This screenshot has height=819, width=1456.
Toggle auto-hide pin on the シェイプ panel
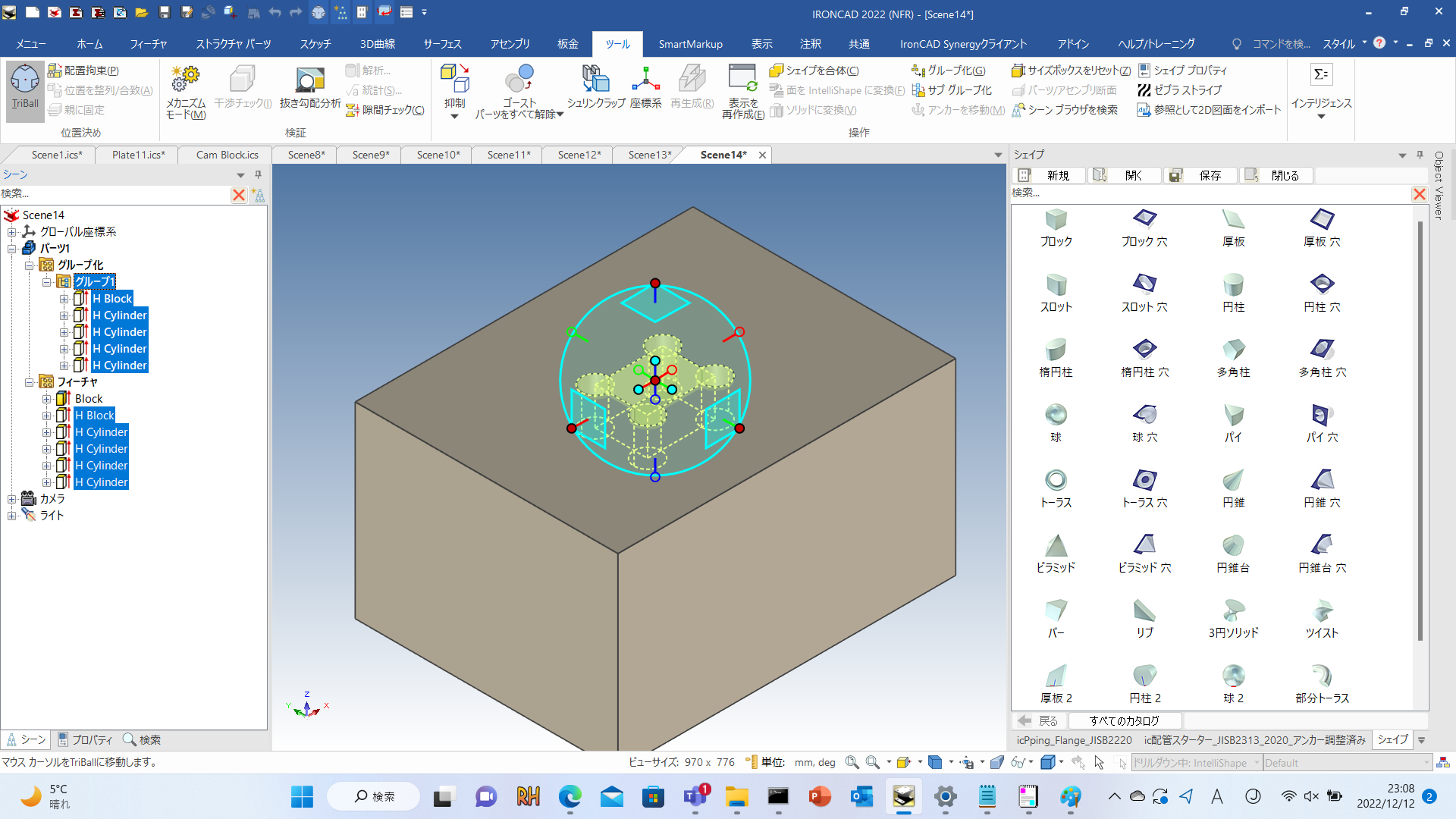pyautogui.click(x=1420, y=155)
